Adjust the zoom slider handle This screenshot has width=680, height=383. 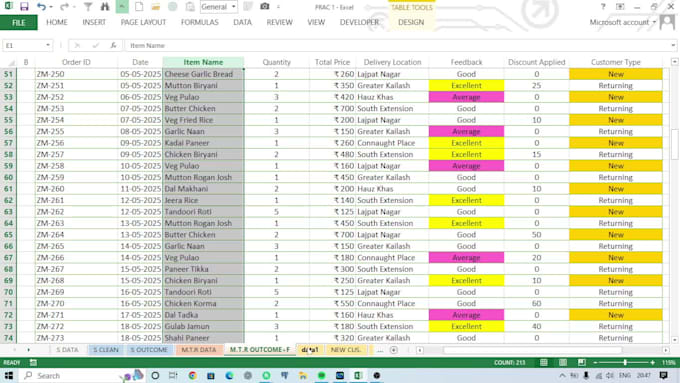point(625,362)
